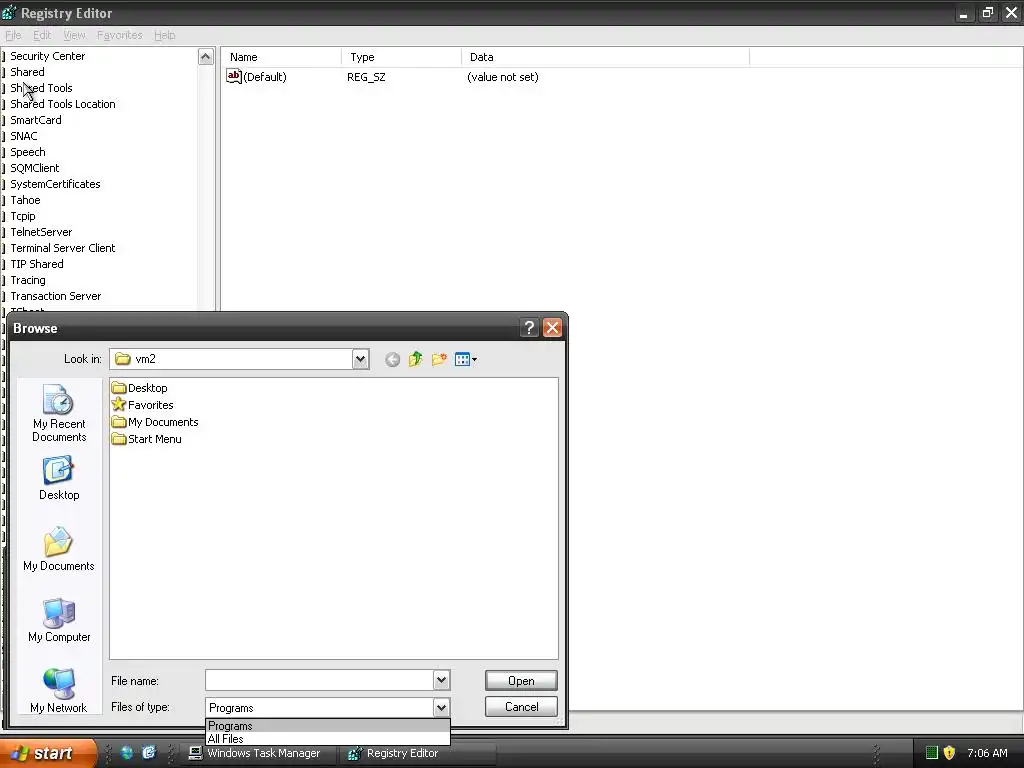The image size is (1024, 768).
Task: Select the Tahoe registry key
Action: [25, 200]
